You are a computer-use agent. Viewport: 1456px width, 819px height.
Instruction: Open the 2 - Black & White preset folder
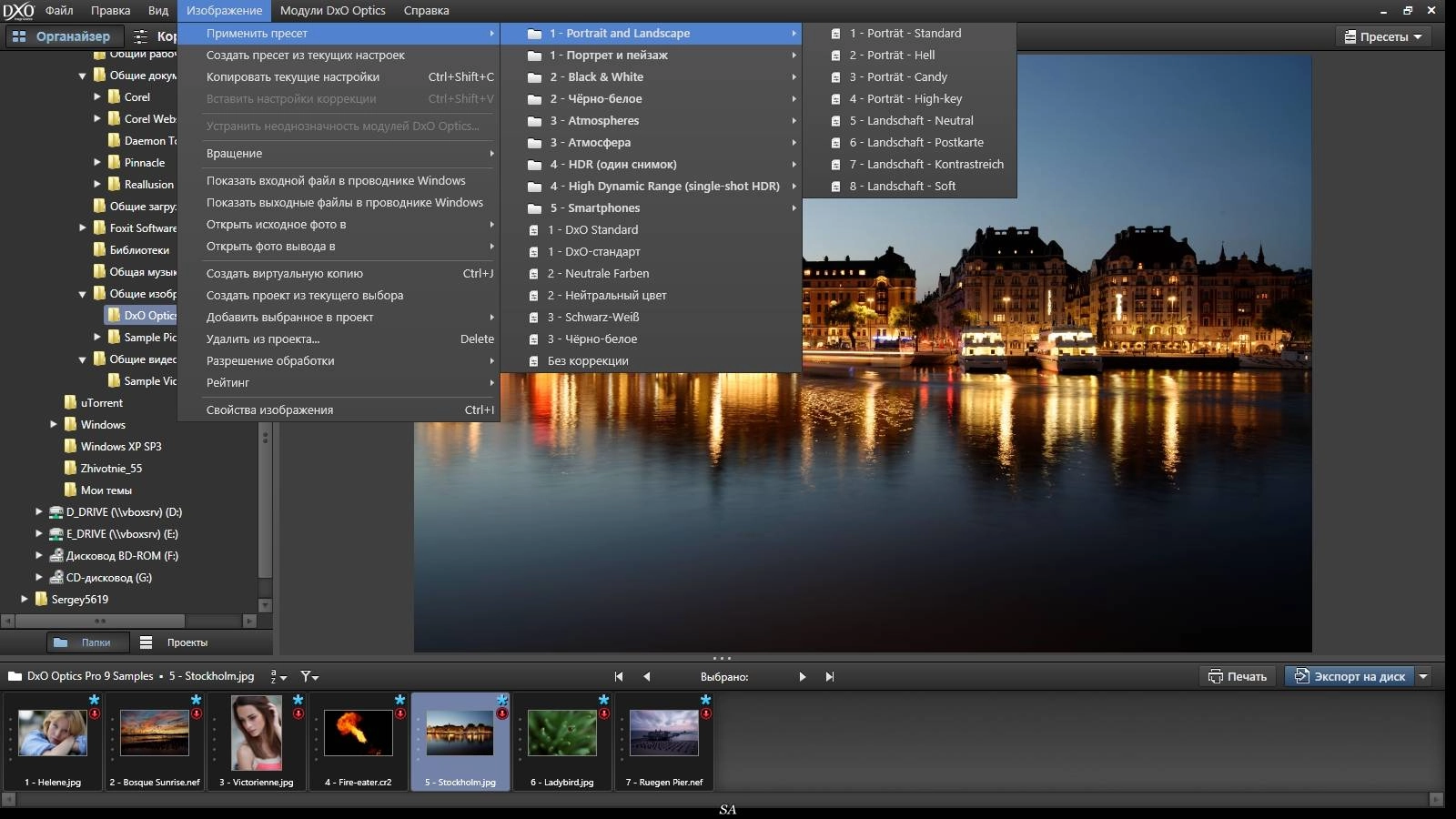click(651, 76)
